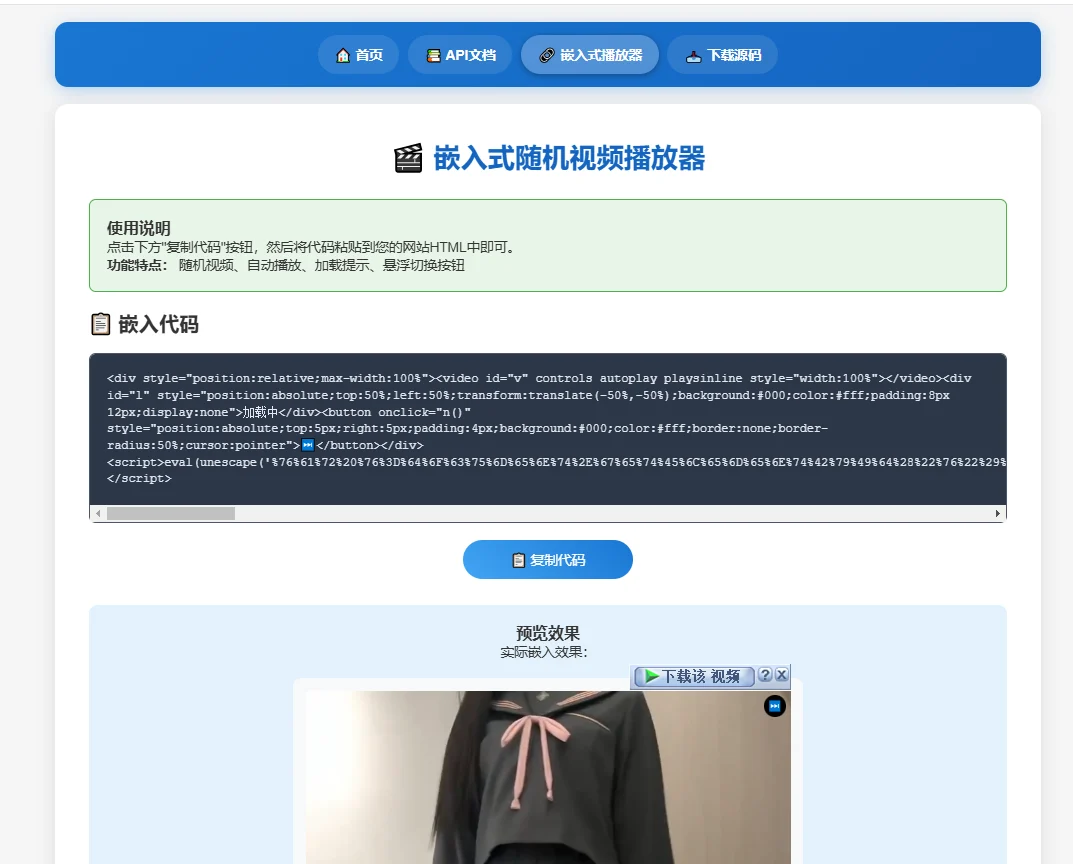Click the clapperboard icon in the page title
The width and height of the screenshot is (1073, 864).
[408, 159]
